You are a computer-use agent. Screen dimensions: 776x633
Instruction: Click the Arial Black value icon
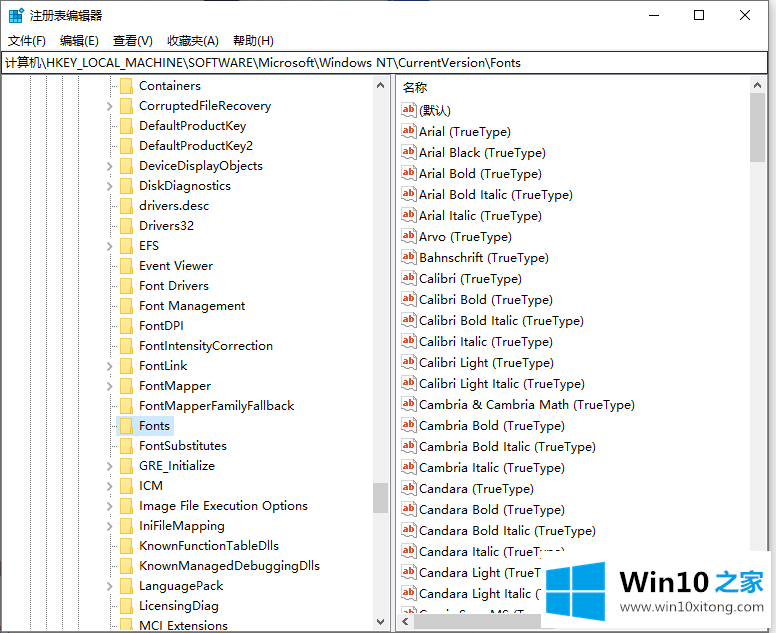(x=408, y=152)
